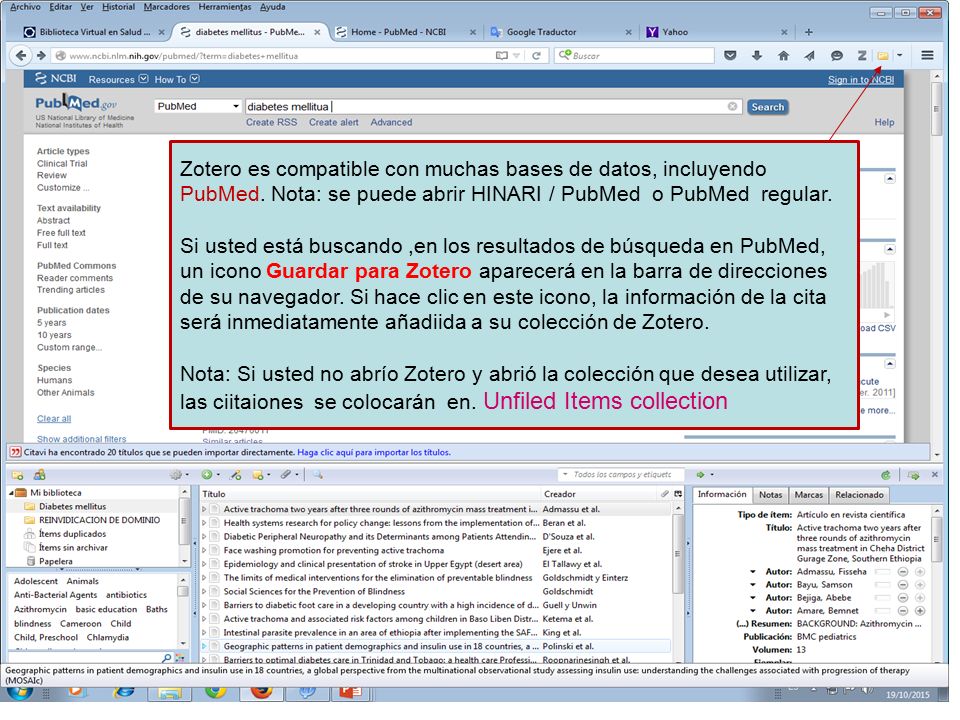The height and width of the screenshot is (720, 960).
Task: Open the Create RSS link
Action: [x=271, y=122]
